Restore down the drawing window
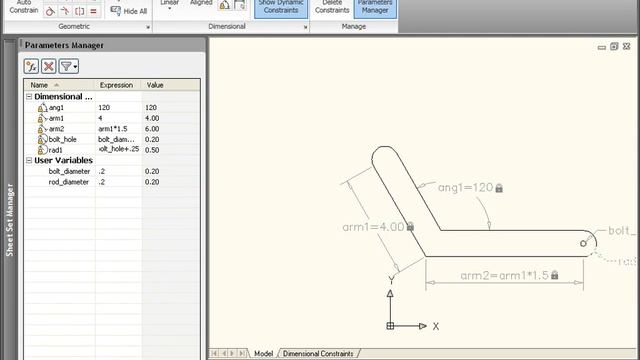Image resolution: width=640 pixels, height=360 pixels. pyautogui.click(x=614, y=47)
